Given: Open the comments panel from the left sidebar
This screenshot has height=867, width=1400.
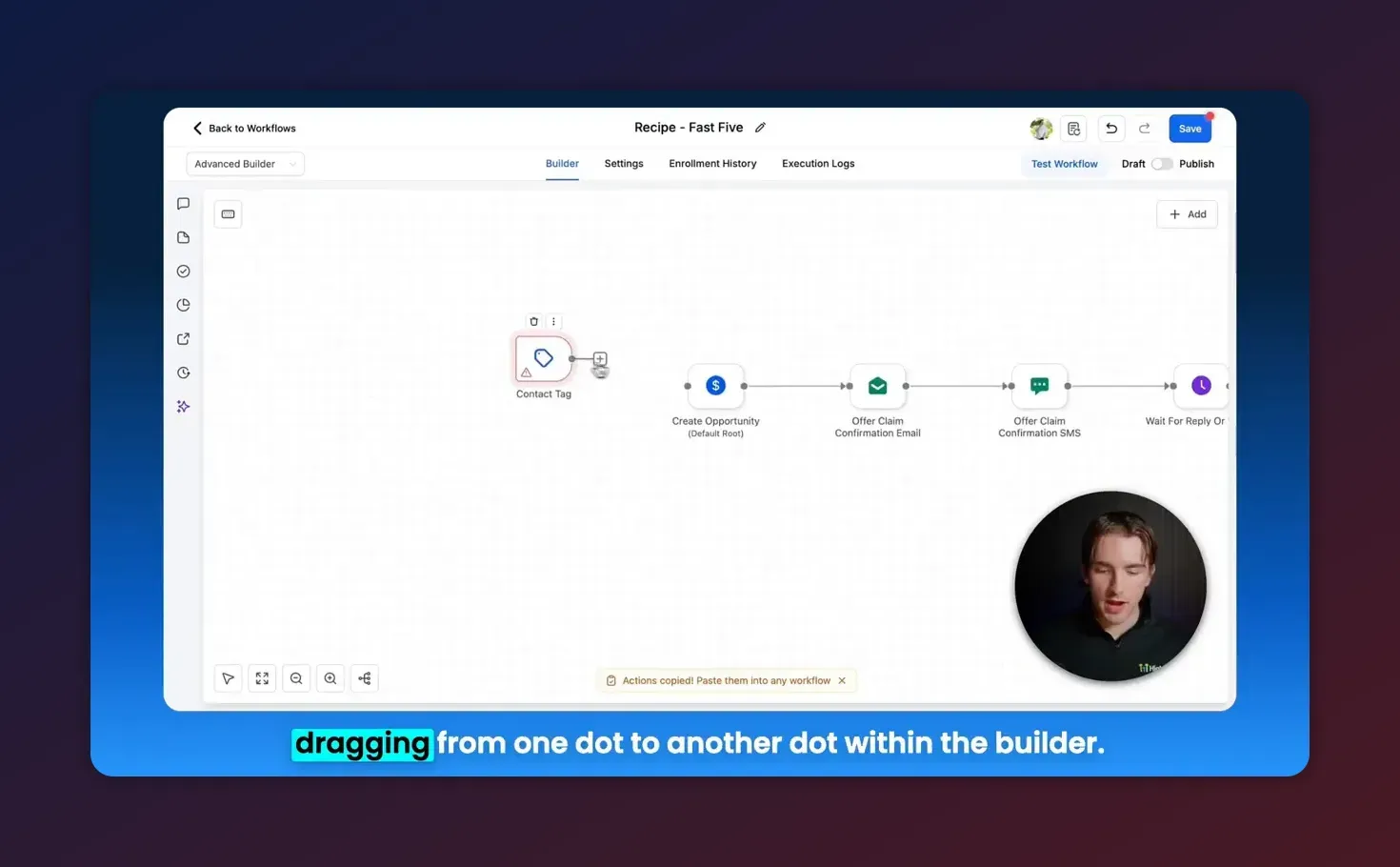Looking at the screenshot, I should click(x=183, y=203).
